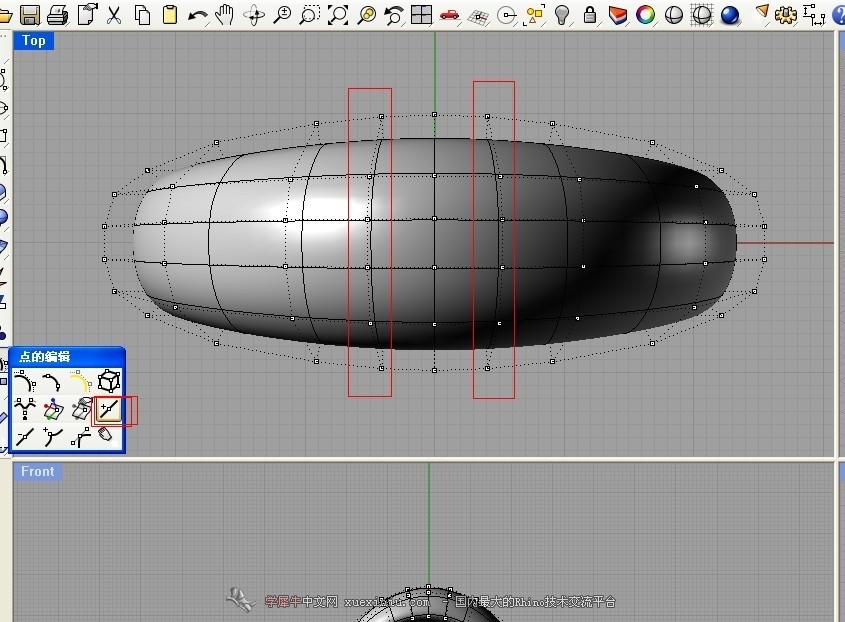
Task: Click the Dimension tool icon
Action: coord(814,15)
